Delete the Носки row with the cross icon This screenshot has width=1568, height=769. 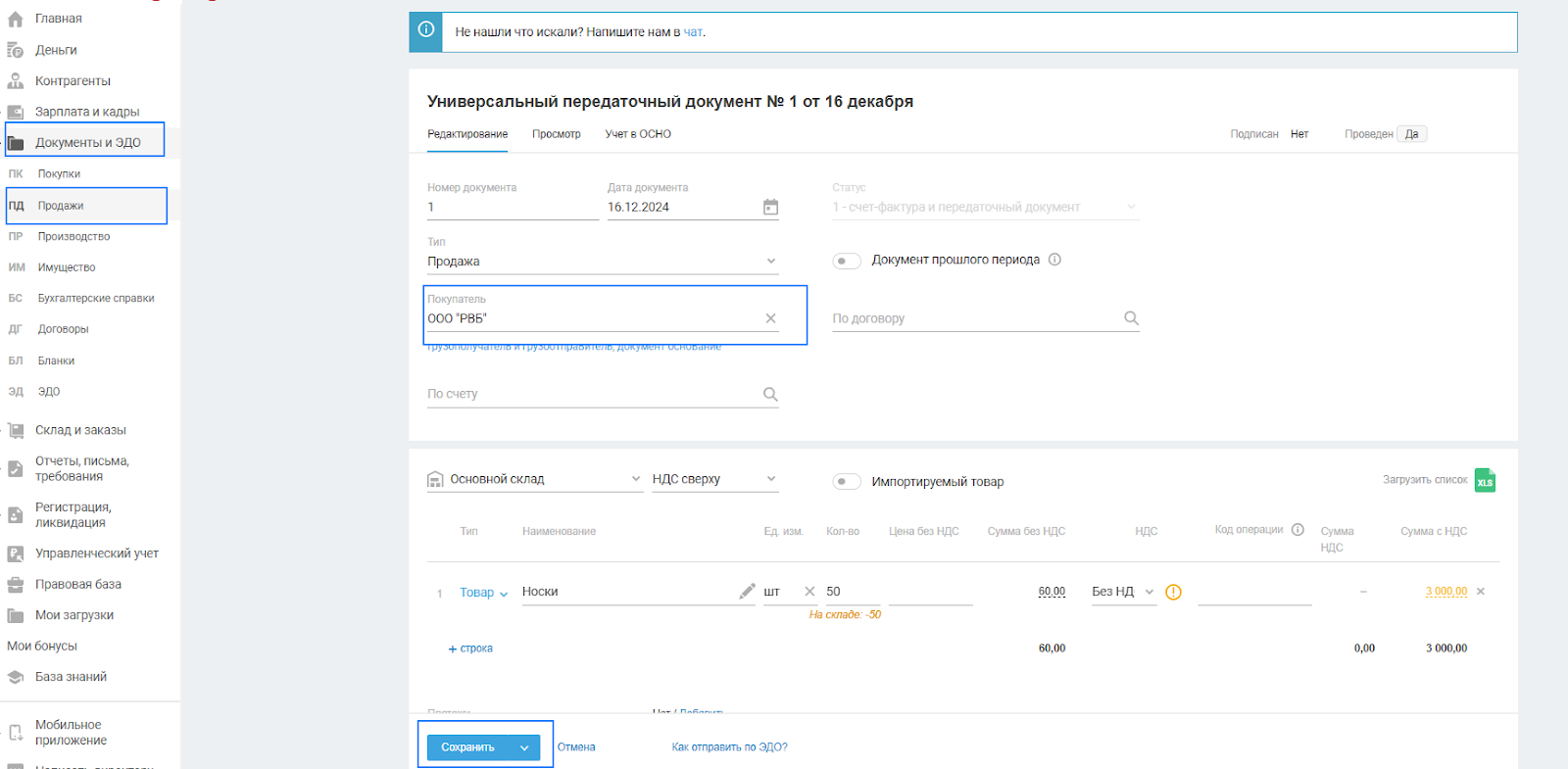tap(1481, 592)
